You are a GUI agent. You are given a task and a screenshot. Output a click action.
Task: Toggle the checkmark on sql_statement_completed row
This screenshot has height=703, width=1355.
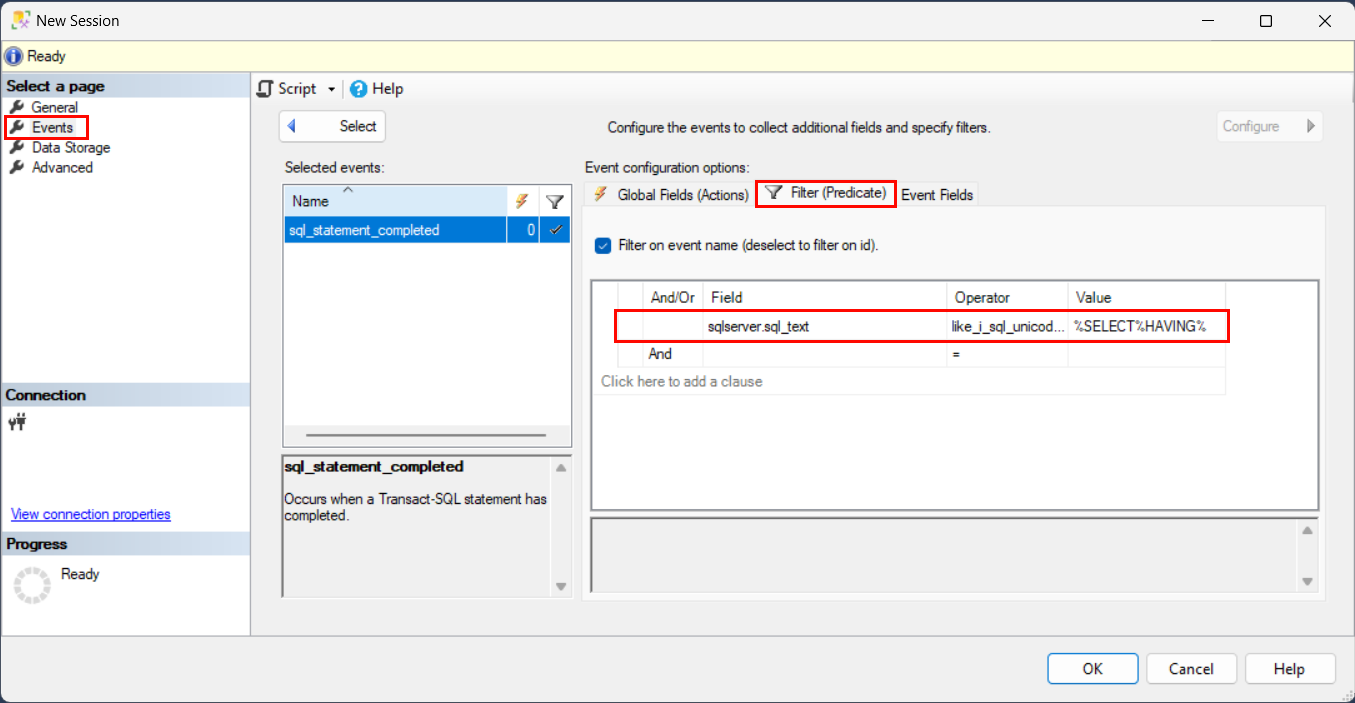pyautogui.click(x=555, y=229)
